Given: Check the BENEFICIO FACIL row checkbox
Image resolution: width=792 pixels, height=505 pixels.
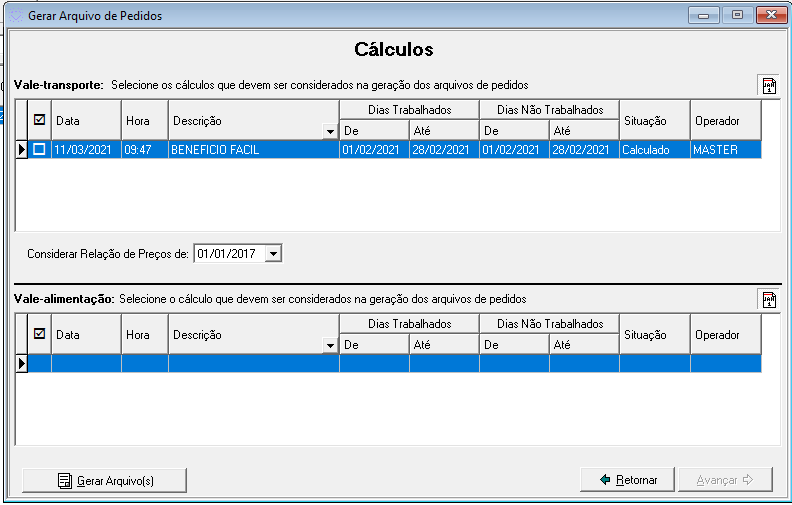Looking at the screenshot, I should coord(40,150).
